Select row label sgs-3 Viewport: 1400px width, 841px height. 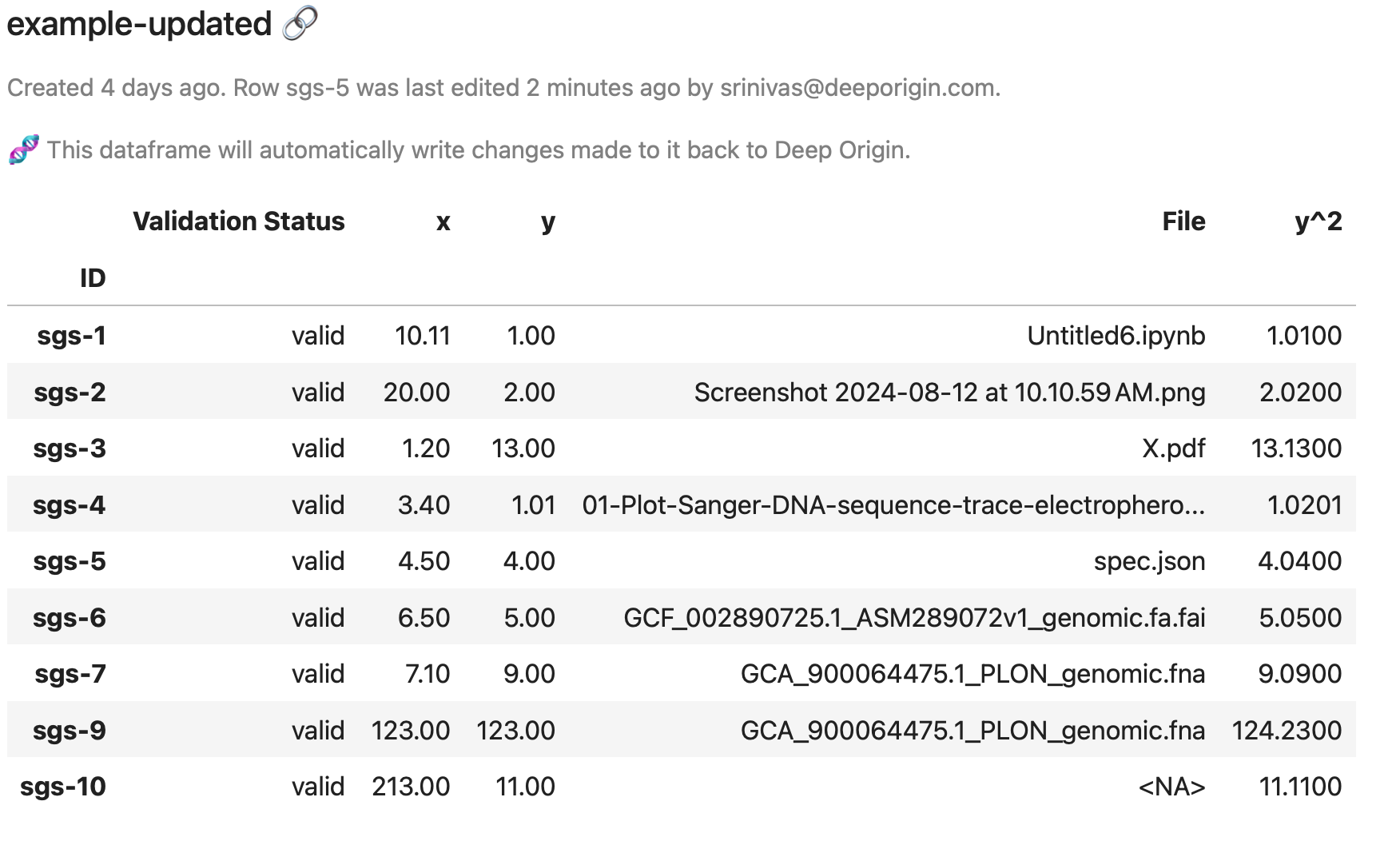[x=70, y=448]
